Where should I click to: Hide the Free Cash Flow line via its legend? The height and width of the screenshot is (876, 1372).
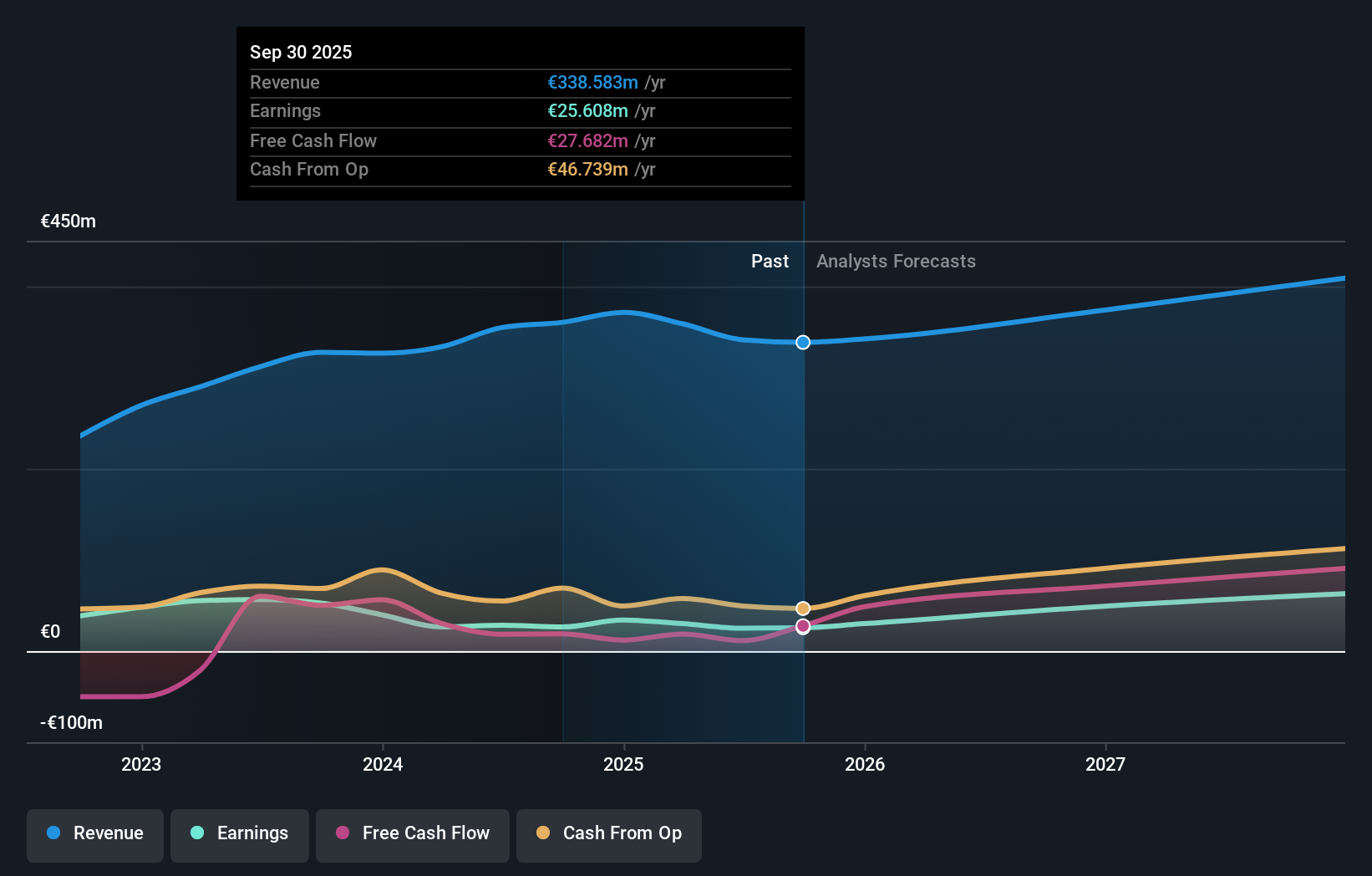click(412, 835)
